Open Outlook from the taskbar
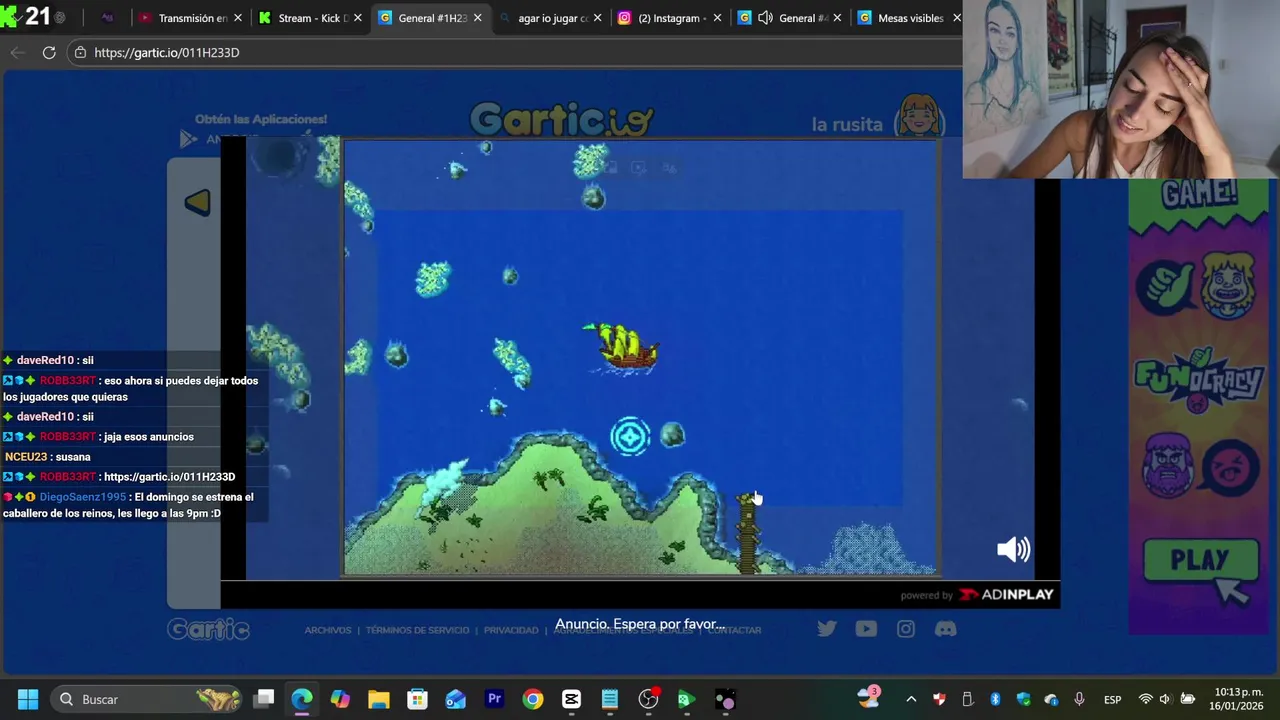The image size is (1280, 720). (456, 699)
